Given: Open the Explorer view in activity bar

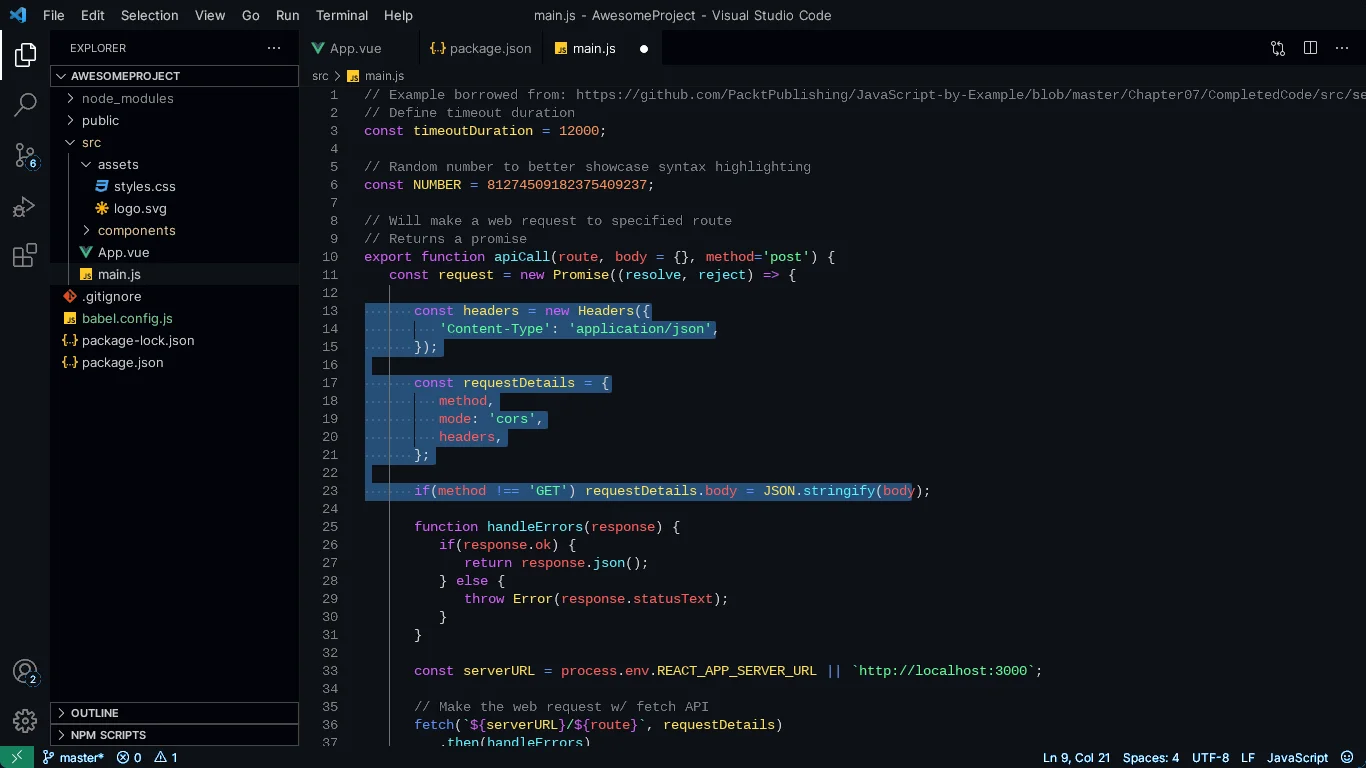Looking at the screenshot, I should (x=25, y=55).
